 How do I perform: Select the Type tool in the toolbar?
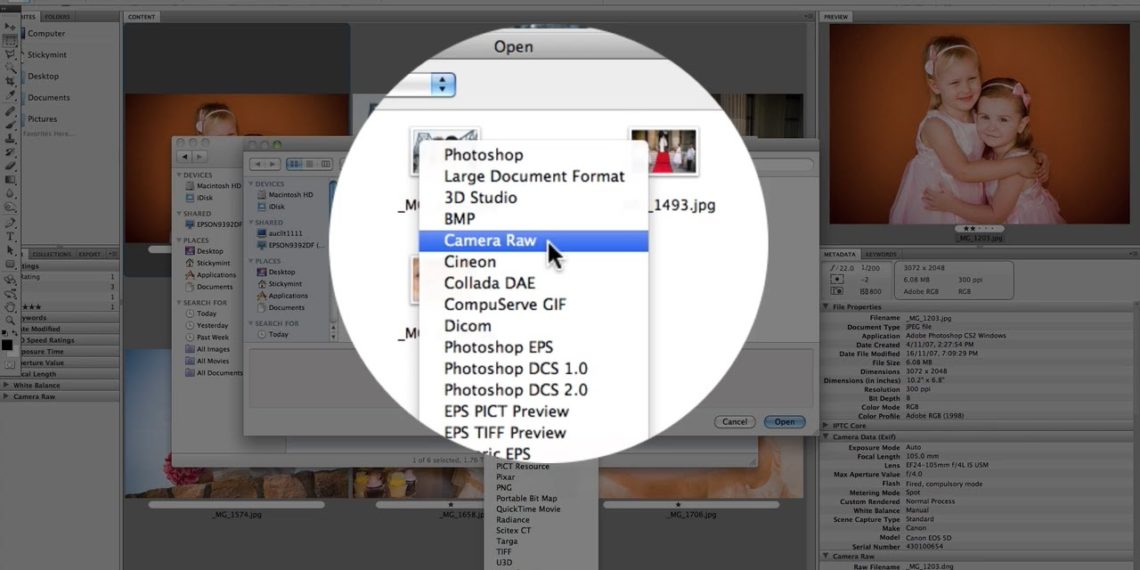pos(10,236)
